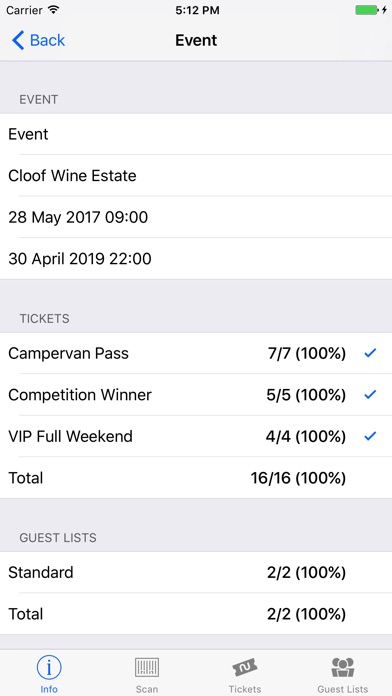Viewport: 392px width, 696px height.
Task: Open the Scan barcode tab
Action: click(x=147, y=667)
